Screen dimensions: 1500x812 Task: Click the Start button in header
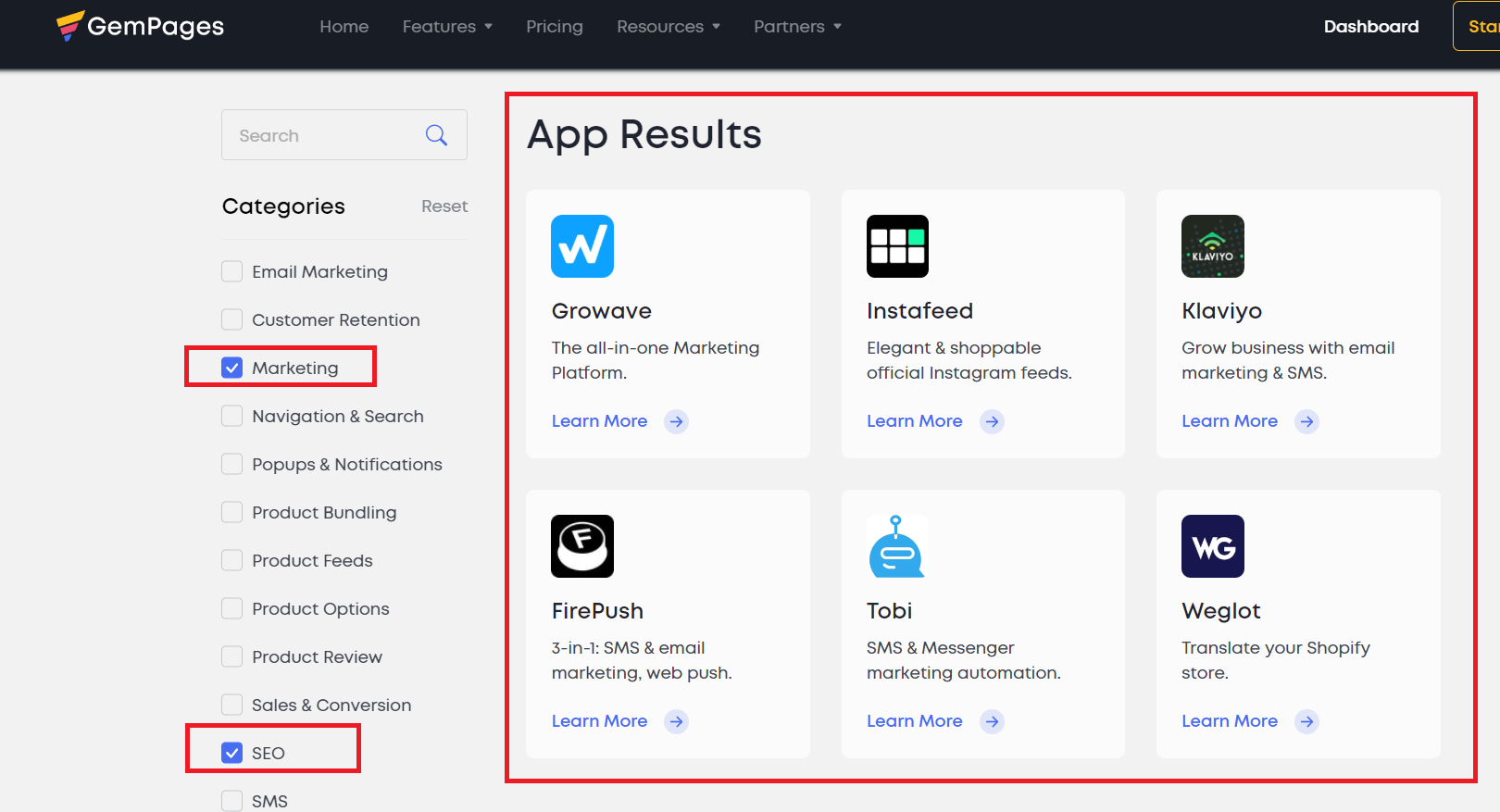(1478, 26)
